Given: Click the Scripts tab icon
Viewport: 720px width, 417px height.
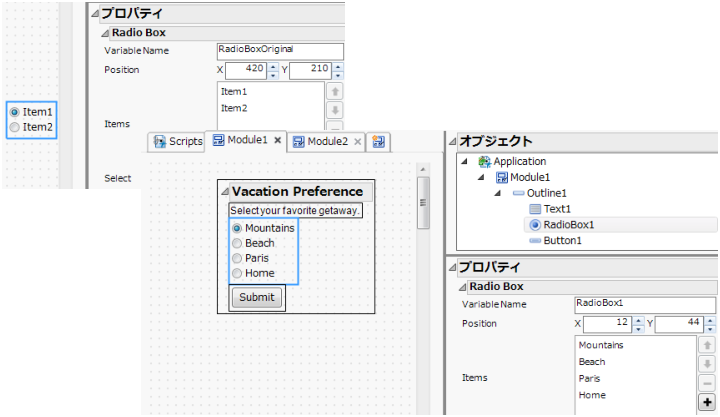Looking at the screenshot, I should point(159,141).
